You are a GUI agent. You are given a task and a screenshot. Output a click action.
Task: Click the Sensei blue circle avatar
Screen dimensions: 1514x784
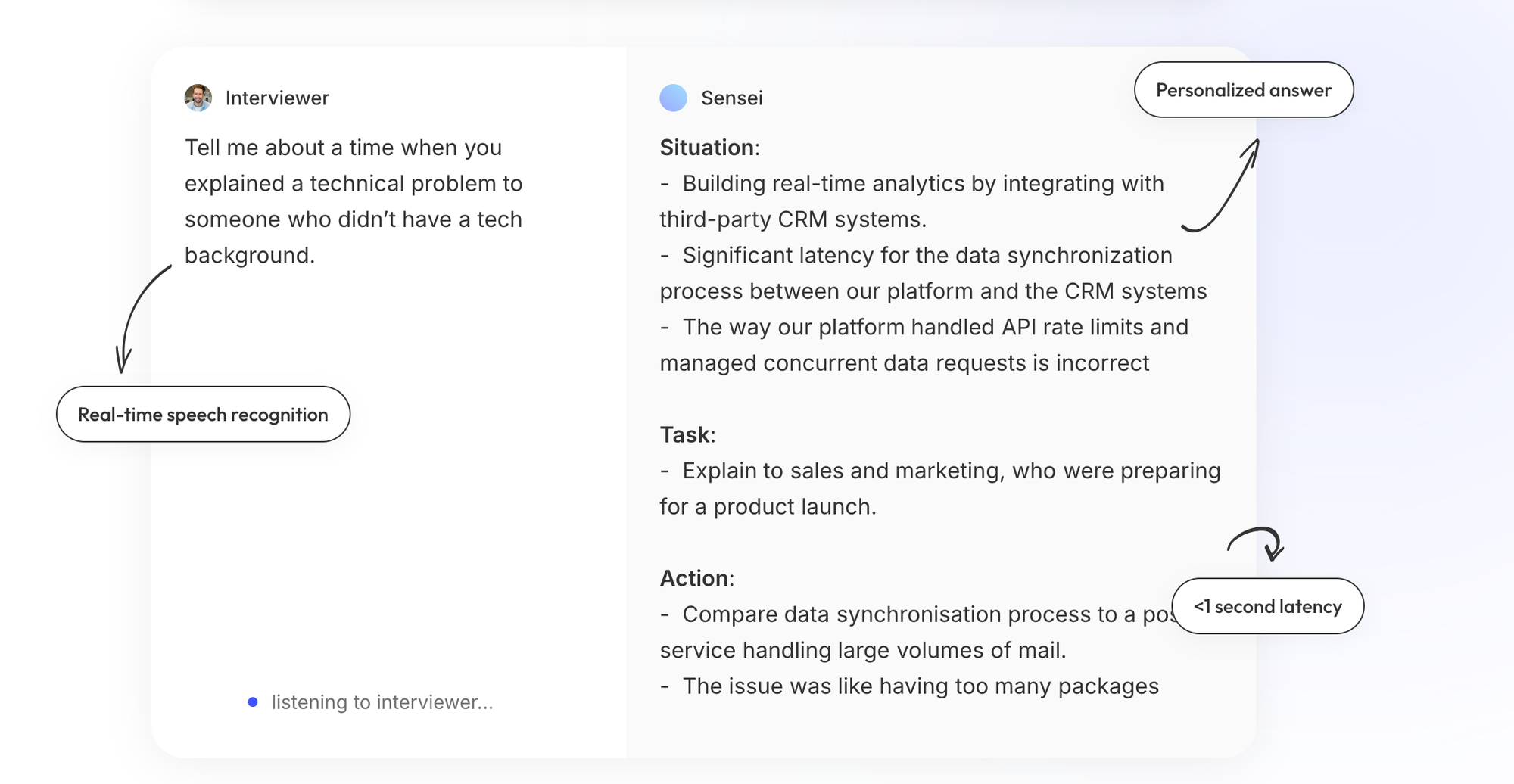pyautogui.click(x=673, y=98)
